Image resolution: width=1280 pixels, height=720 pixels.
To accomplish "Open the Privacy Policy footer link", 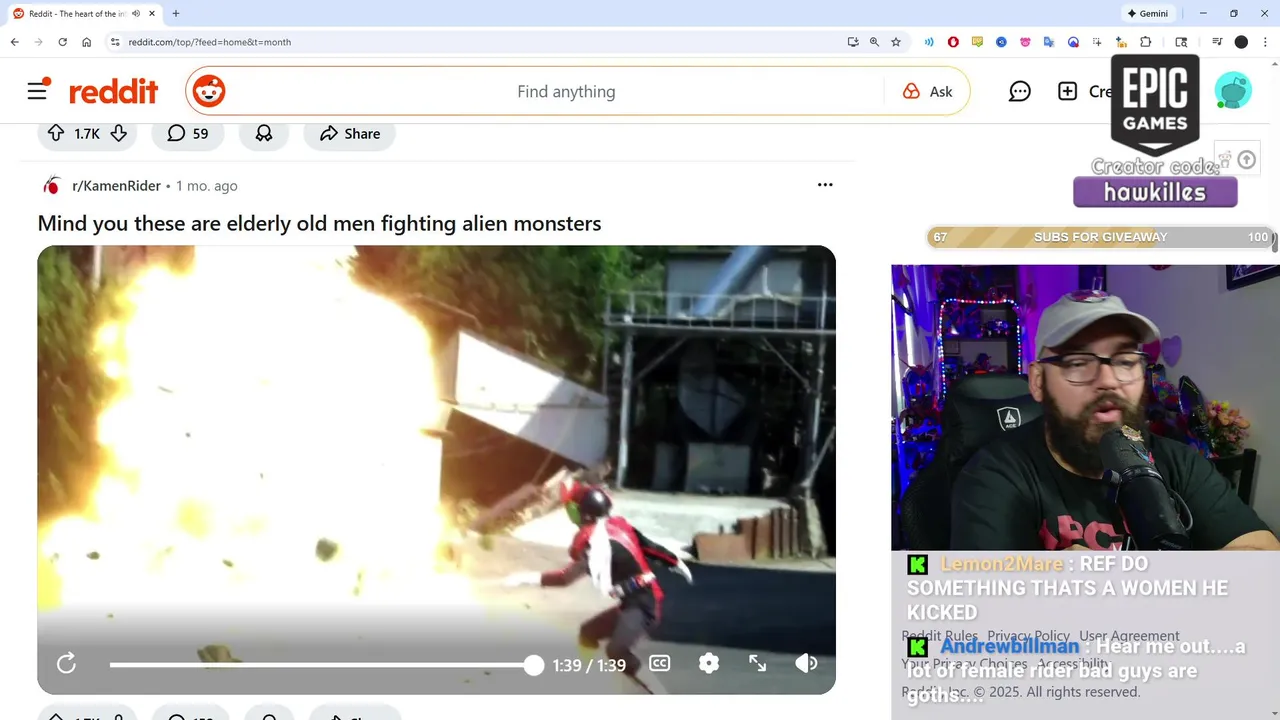I will click(x=1028, y=636).
